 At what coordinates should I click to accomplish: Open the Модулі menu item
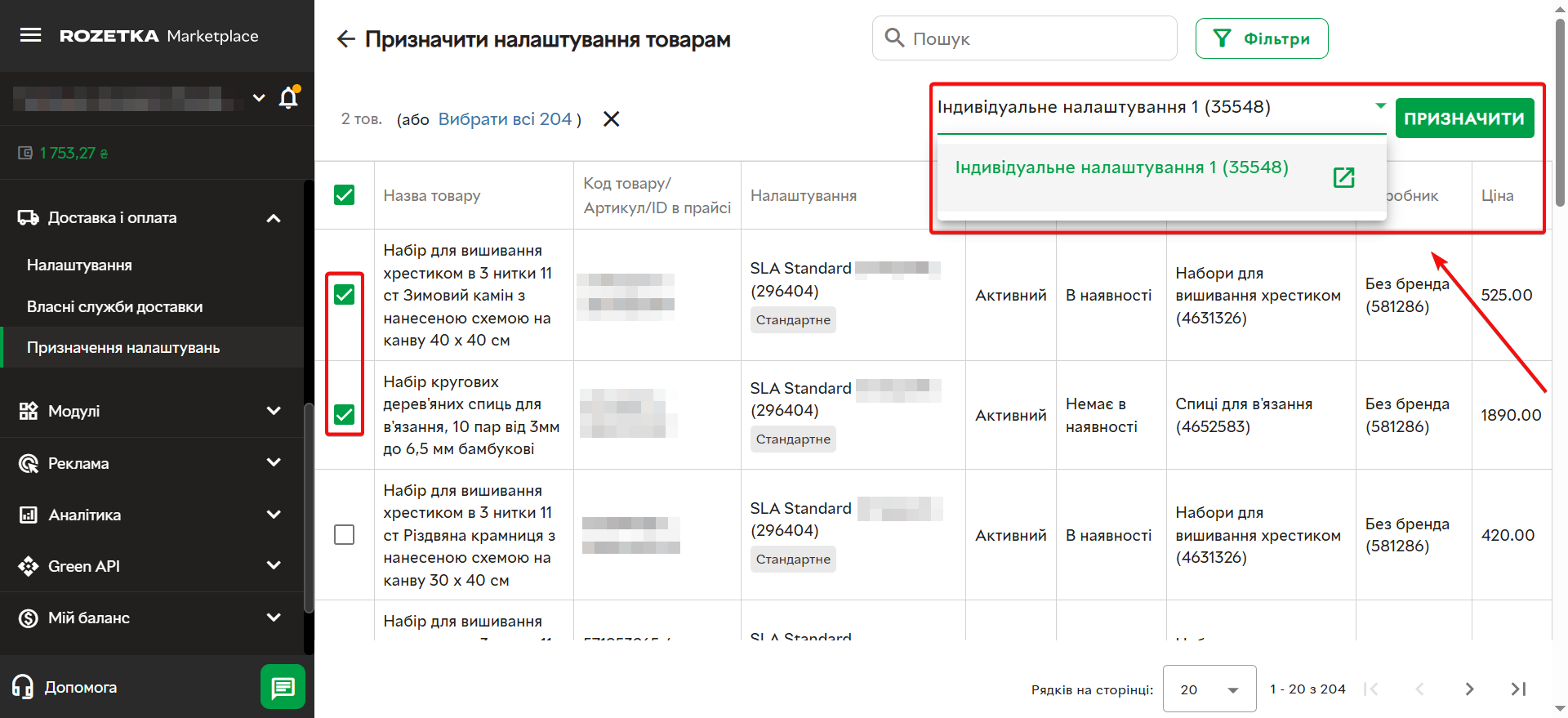[152, 411]
